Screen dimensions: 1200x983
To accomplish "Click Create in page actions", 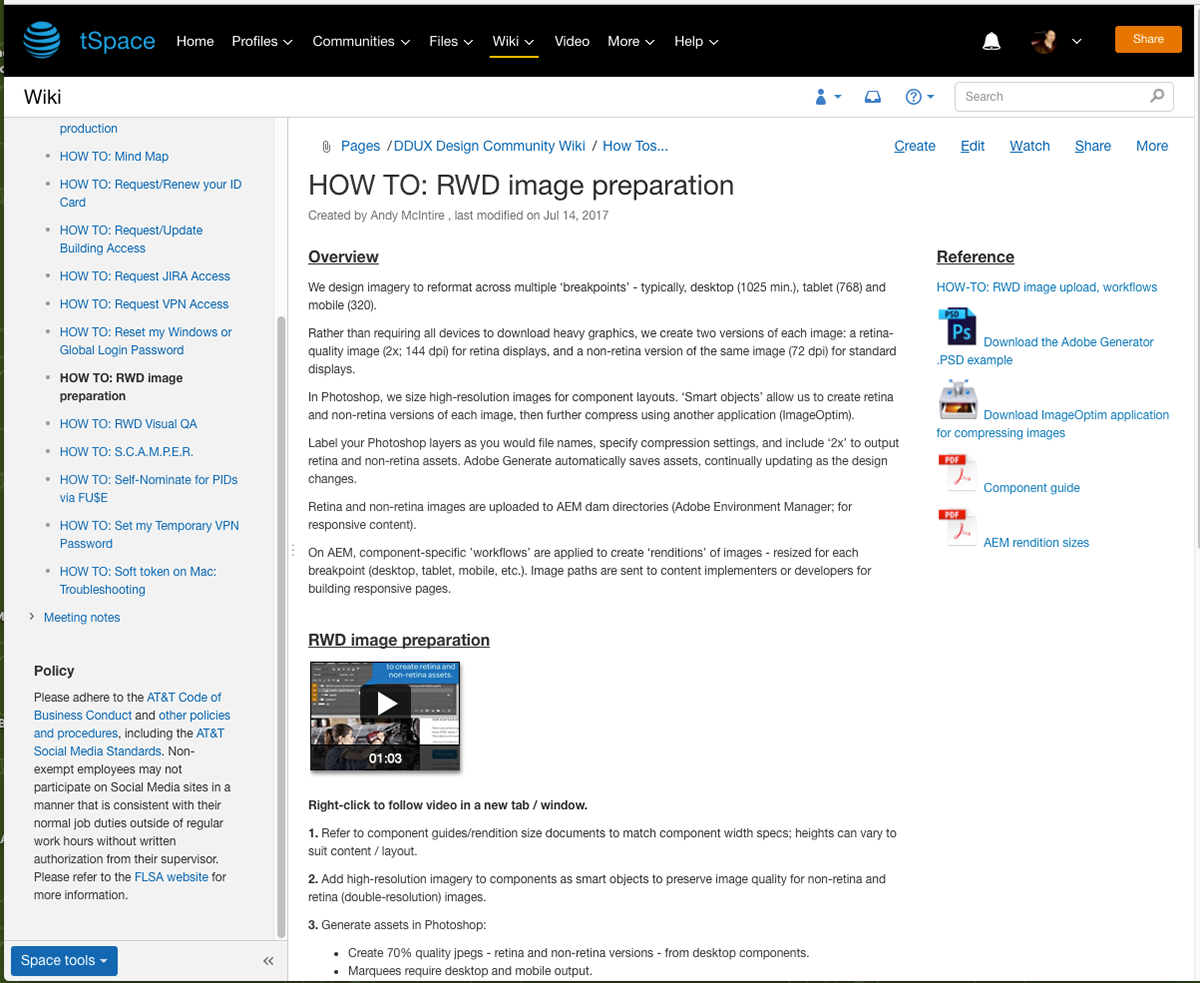I will 915,146.
